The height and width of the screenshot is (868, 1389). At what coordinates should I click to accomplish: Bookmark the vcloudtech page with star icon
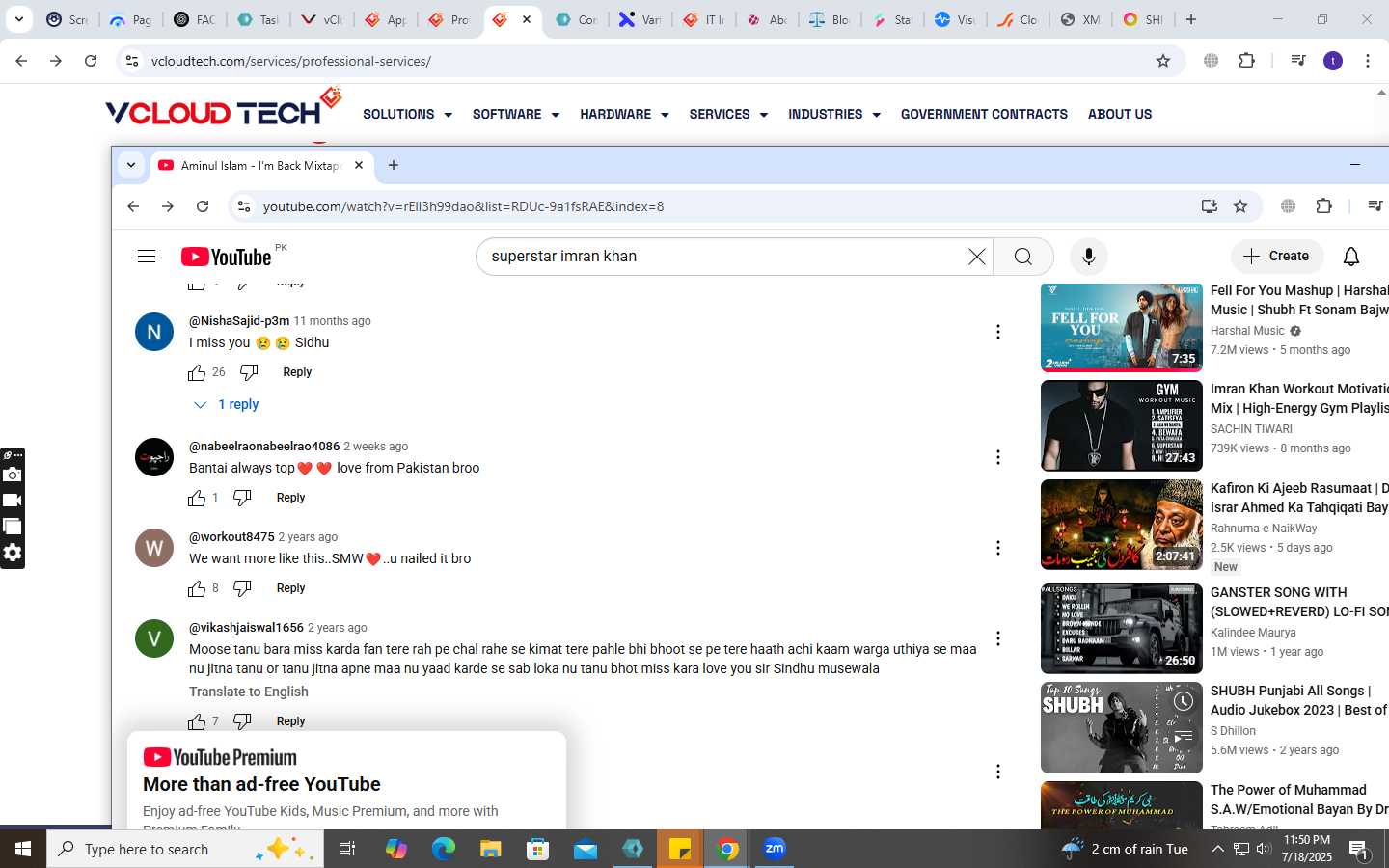pos(1163,61)
